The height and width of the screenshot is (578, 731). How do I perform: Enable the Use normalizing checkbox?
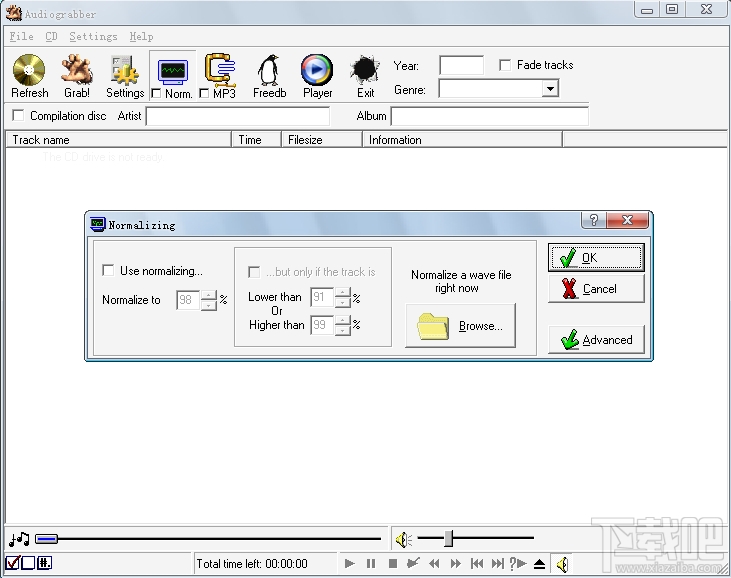108,270
